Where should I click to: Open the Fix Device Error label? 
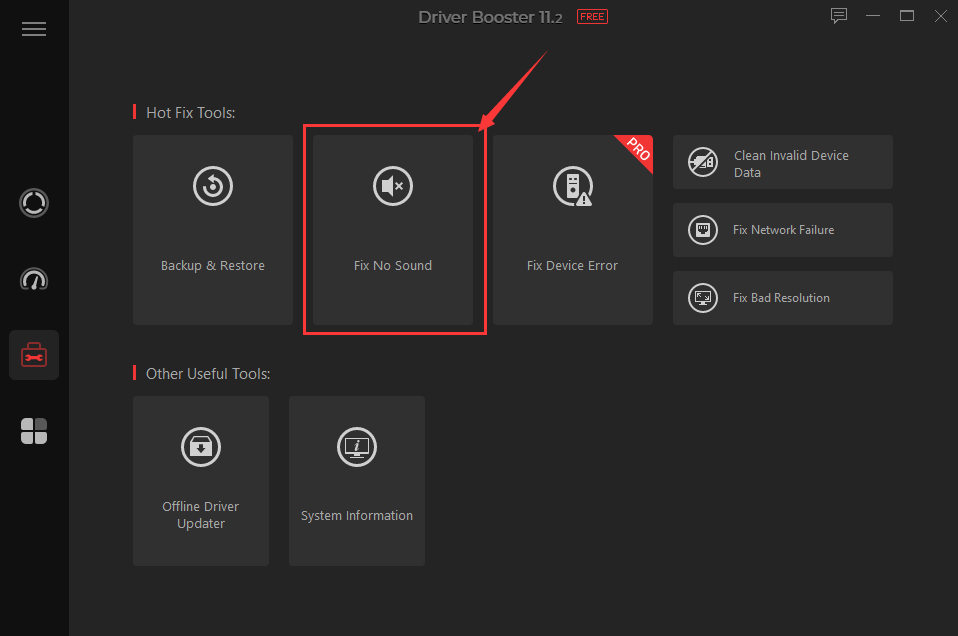click(572, 266)
